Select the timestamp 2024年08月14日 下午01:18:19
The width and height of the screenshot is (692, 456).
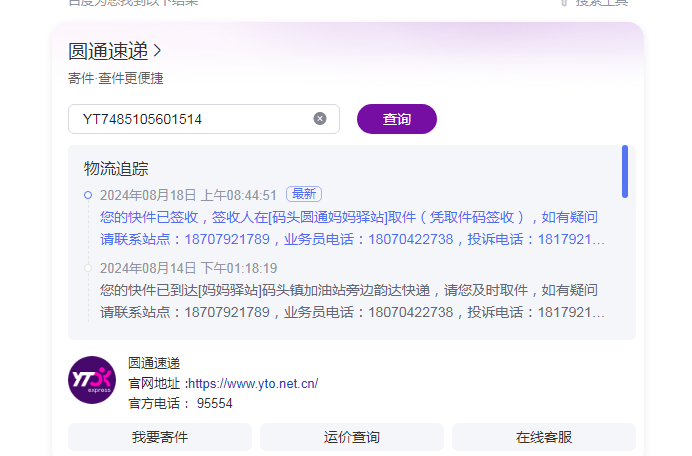[188, 268]
